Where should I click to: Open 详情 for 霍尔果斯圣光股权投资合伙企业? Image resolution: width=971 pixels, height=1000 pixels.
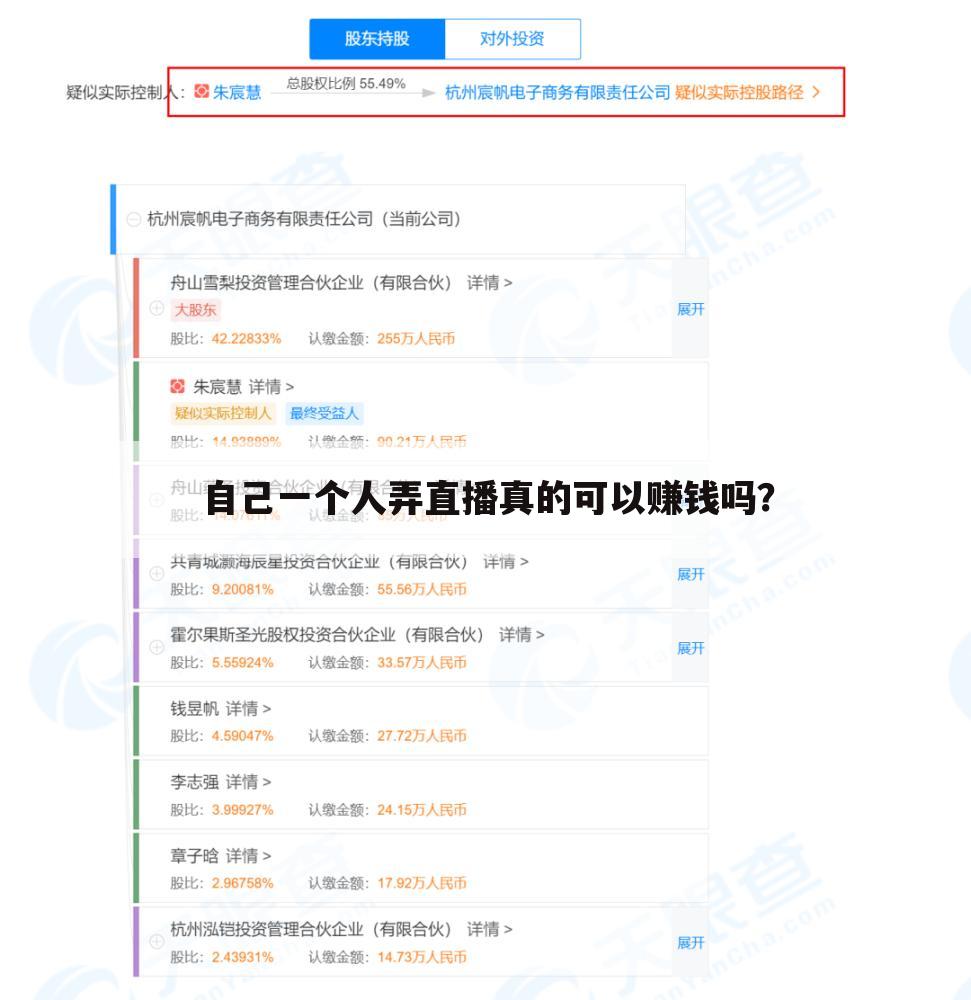click(521, 635)
